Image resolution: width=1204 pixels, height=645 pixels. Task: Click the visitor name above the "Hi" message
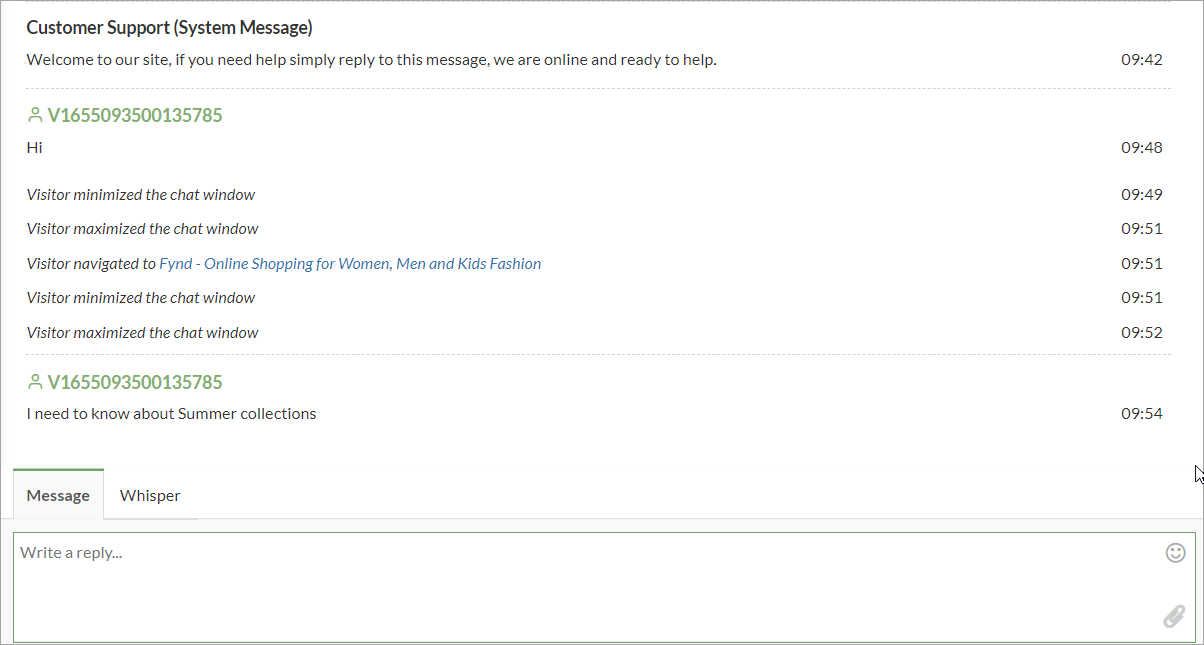coord(135,115)
